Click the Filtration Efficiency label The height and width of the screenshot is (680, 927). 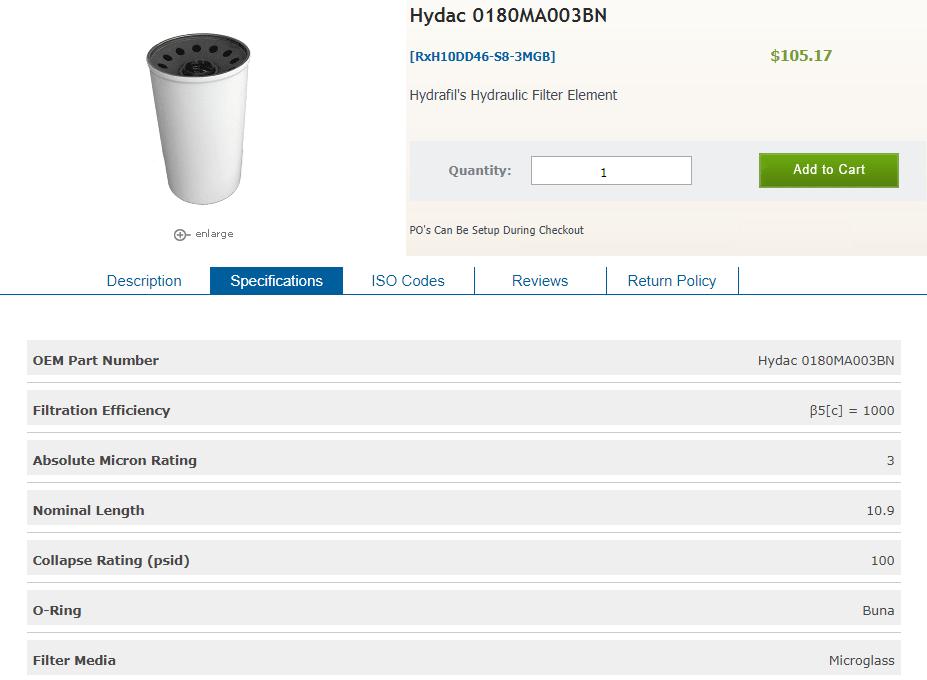pos(101,410)
